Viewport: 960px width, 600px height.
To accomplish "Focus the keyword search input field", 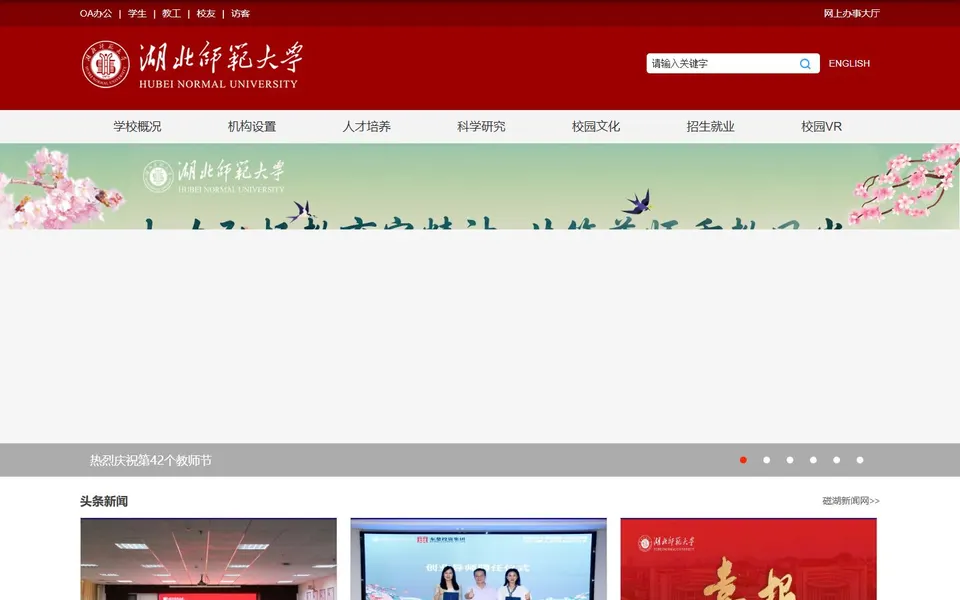I will click(x=721, y=64).
